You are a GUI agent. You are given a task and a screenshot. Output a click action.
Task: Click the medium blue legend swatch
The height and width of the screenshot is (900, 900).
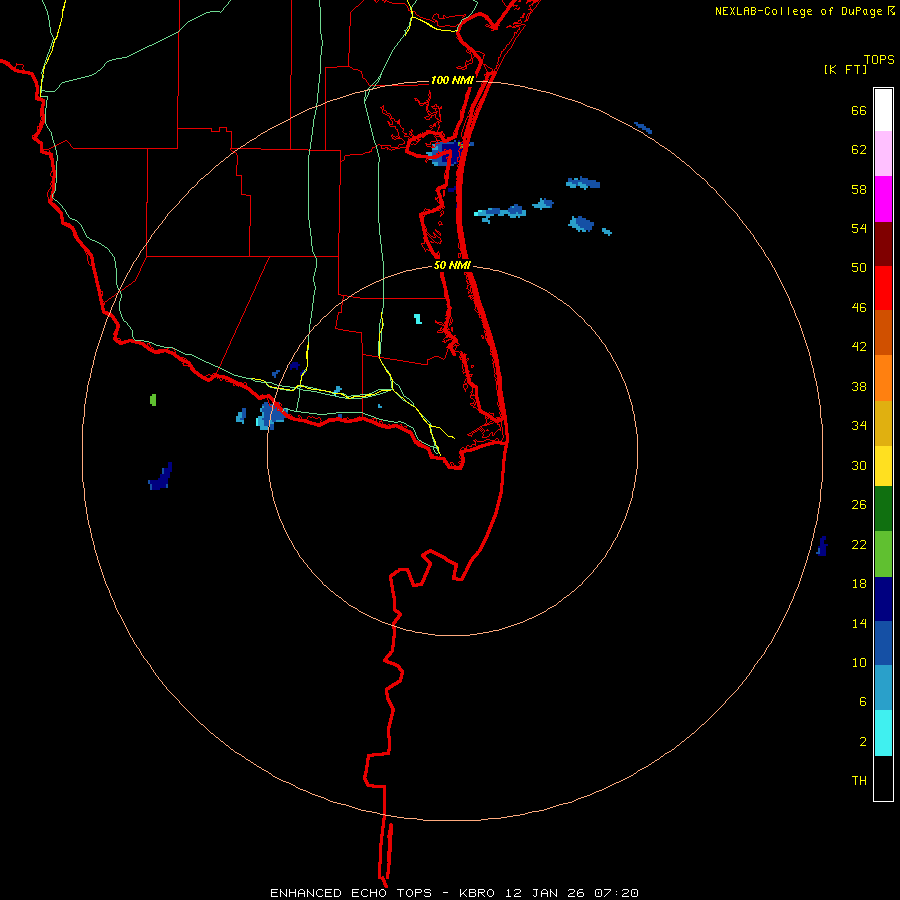point(883,643)
